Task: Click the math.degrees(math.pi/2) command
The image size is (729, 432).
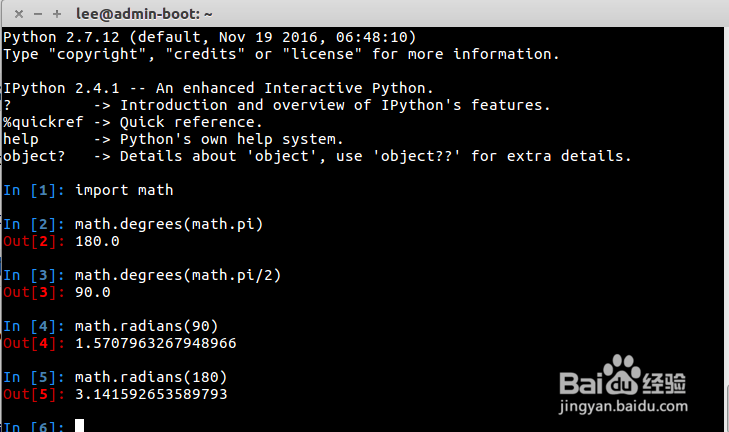Action: (177, 275)
